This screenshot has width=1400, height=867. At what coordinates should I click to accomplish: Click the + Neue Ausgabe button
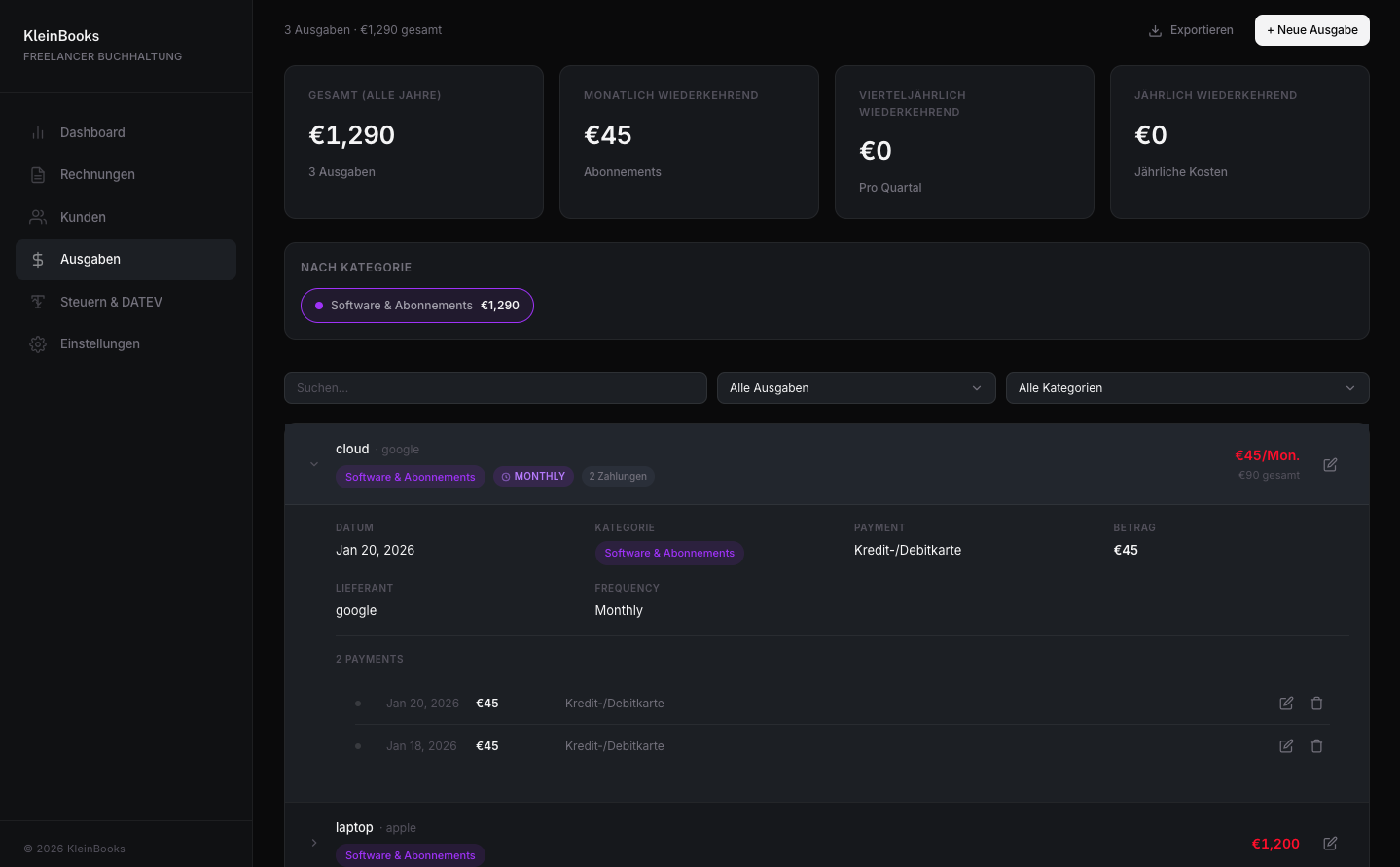click(x=1311, y=30)
